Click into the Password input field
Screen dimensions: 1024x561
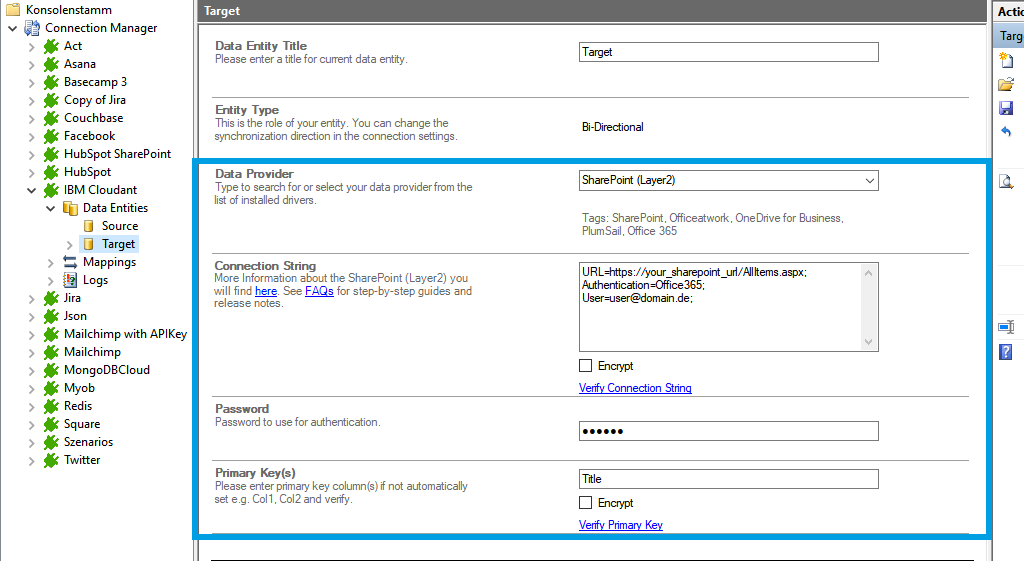pyautogui.click(x=728, y=431)
